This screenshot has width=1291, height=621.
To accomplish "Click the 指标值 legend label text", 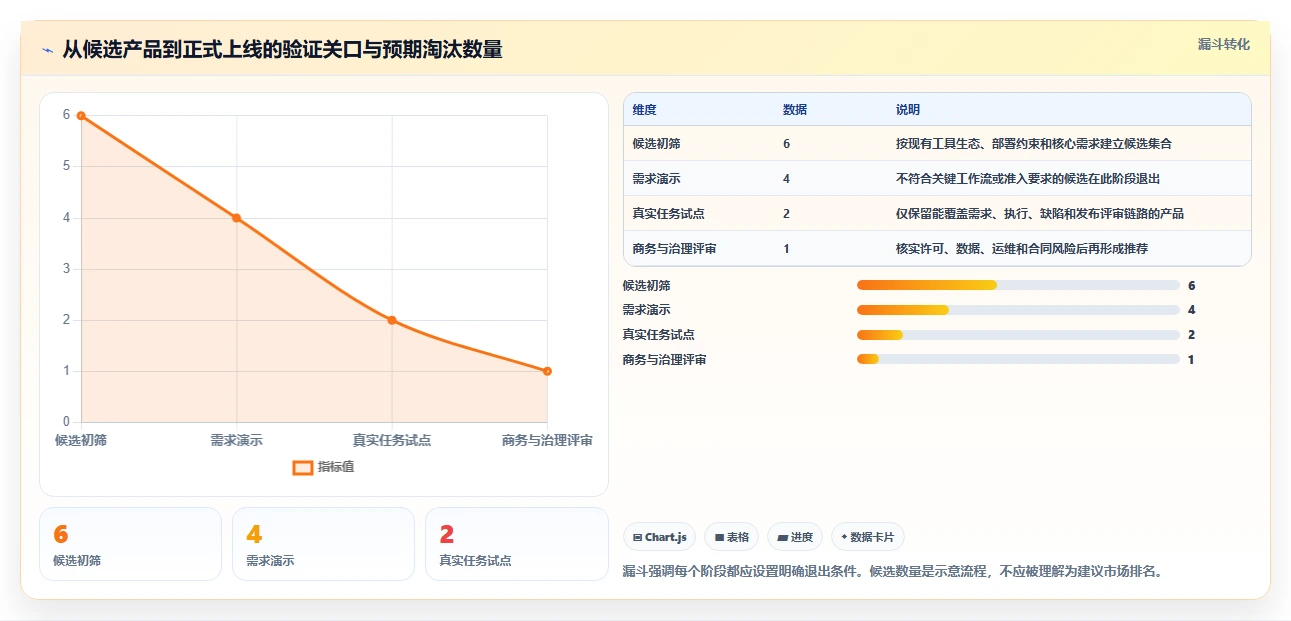I will click(336, 467).
